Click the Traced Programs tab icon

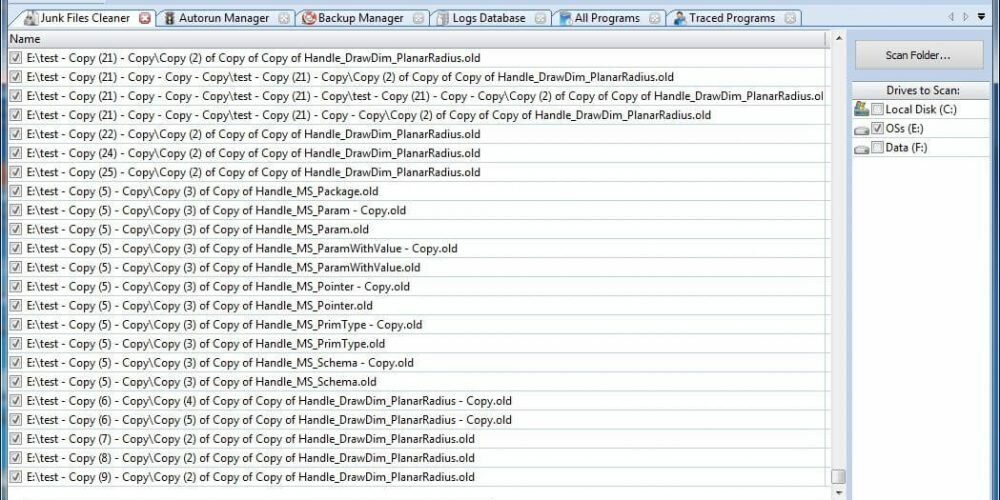(x=680, y=18)
